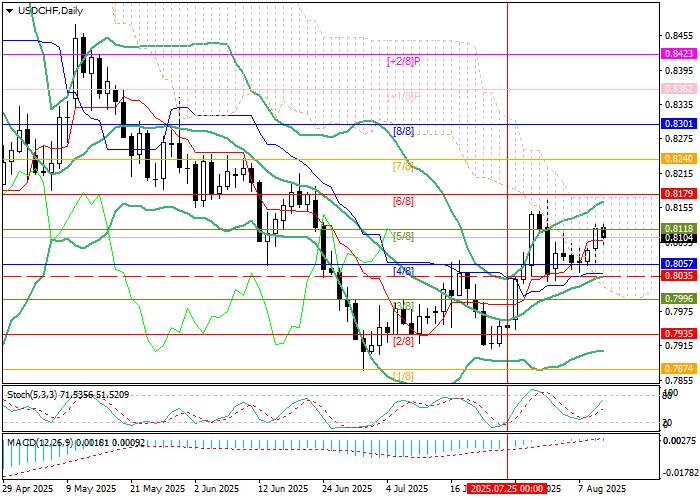
Task: Click the [1/8] Murrey level label
Action: [403, 376]
